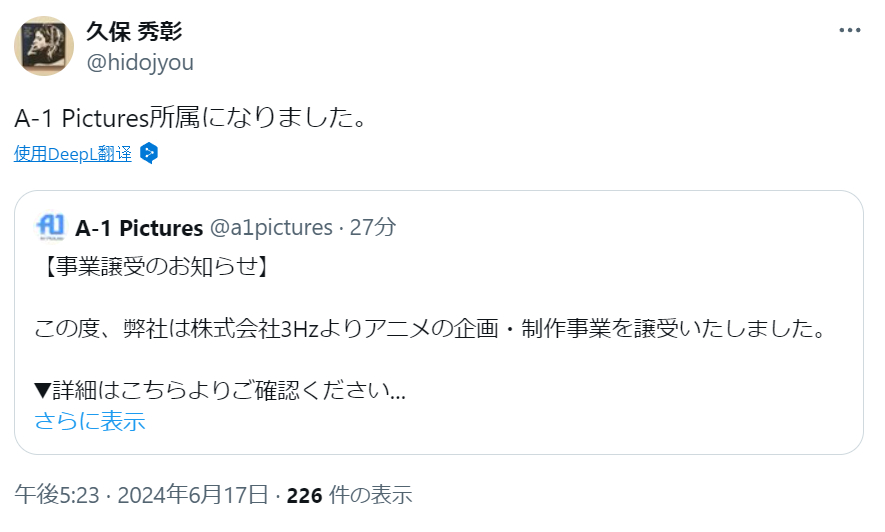Visit the @hidojyou handle profile
This screenshot has height=532, width=885.
pyautogui.click(x=140, y=63)
